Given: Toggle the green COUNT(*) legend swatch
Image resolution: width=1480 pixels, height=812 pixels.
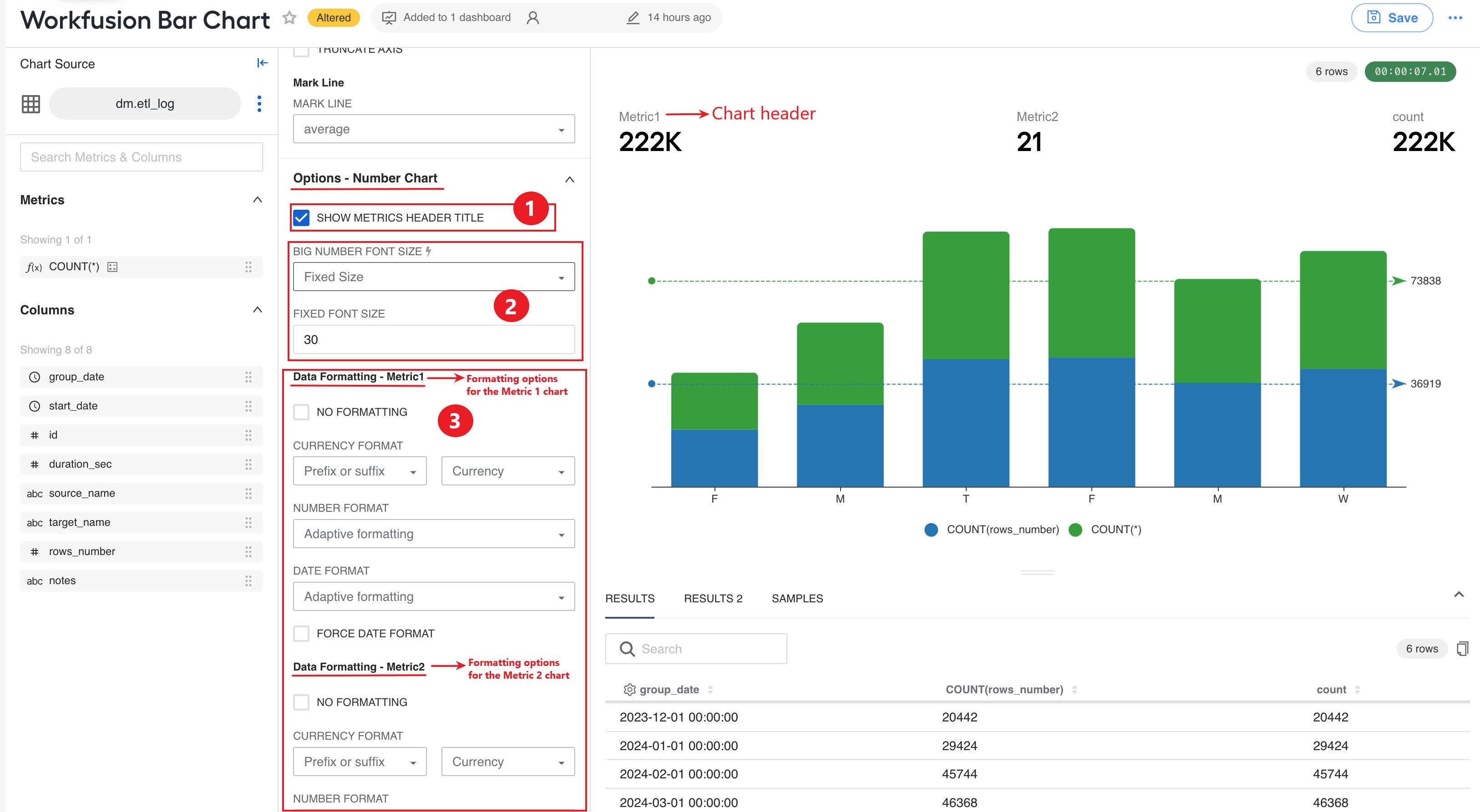Looking at the screenshot, I should 1075,530.
